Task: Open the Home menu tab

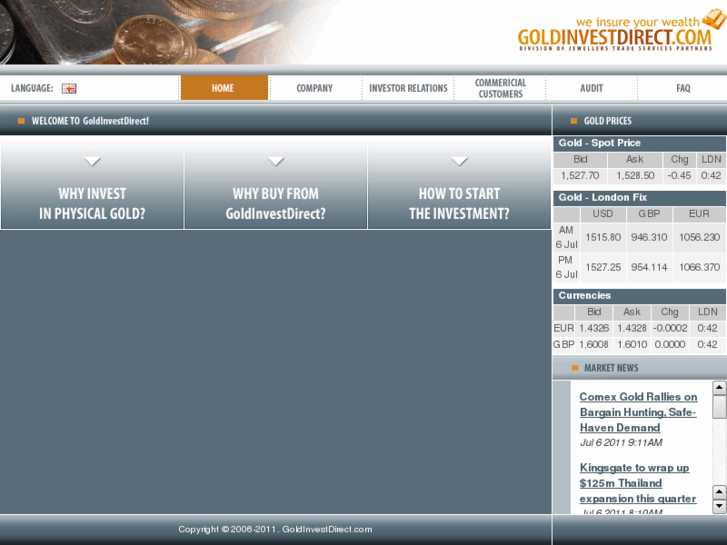Action: [x=224, y=88]
